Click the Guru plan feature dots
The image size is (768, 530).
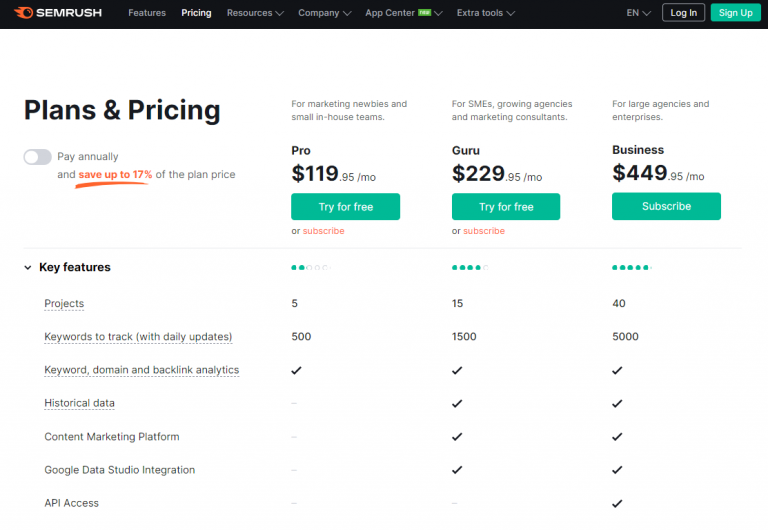click(x=470, y=267)
